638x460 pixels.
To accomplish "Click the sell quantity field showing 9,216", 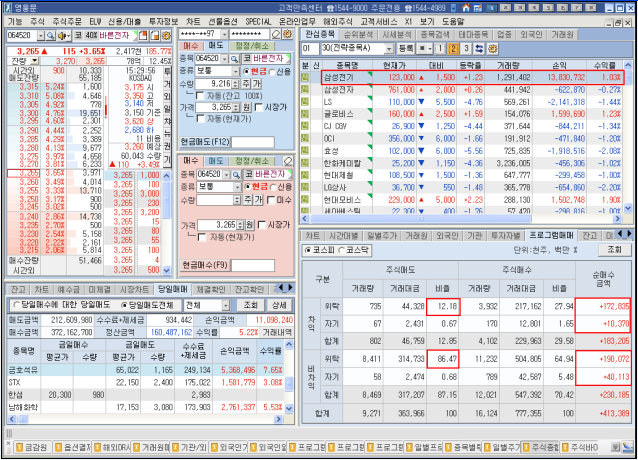I will [214, 84].
